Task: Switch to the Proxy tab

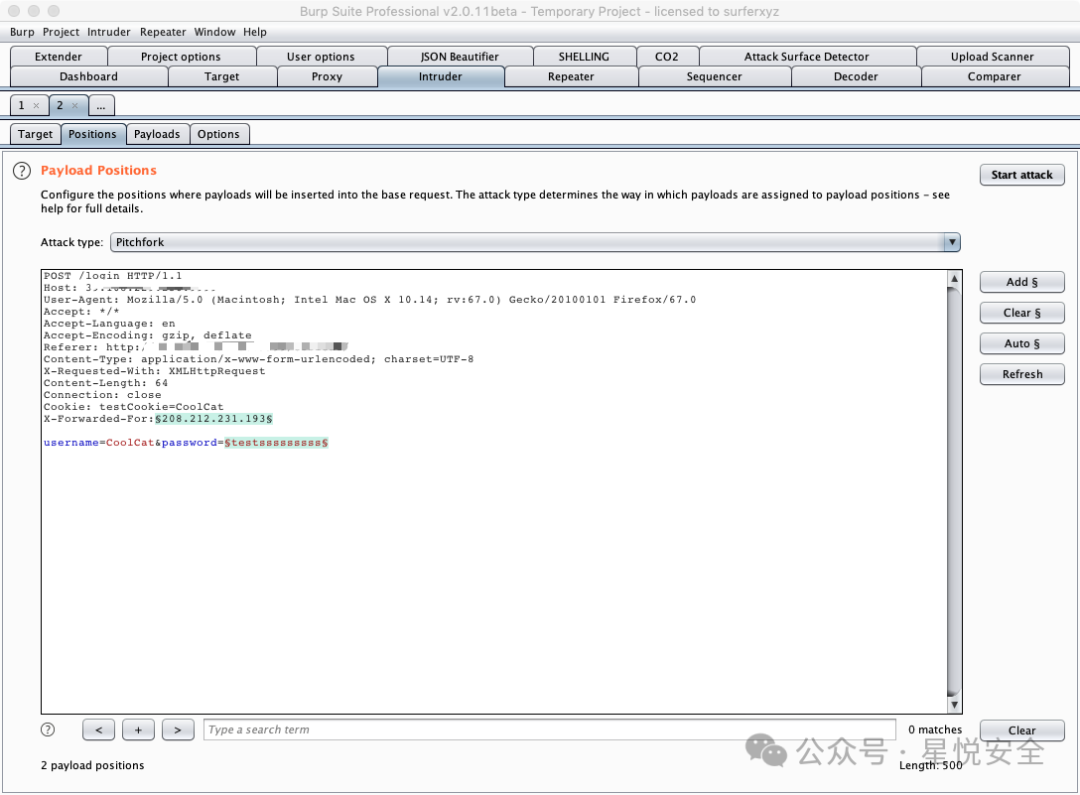Action: pyautogui.click(x=327, y=76)
